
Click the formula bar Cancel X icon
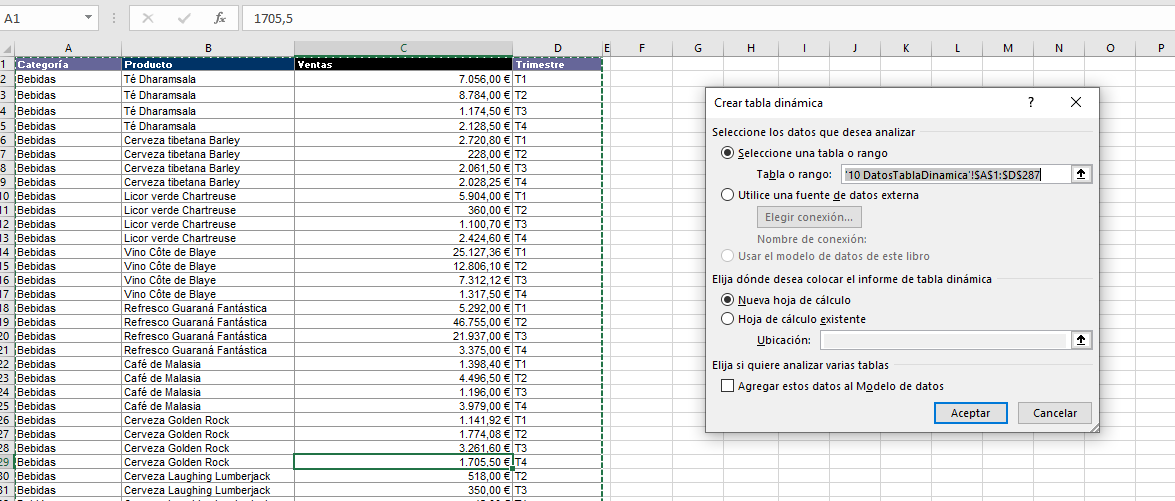pos(147,18)
